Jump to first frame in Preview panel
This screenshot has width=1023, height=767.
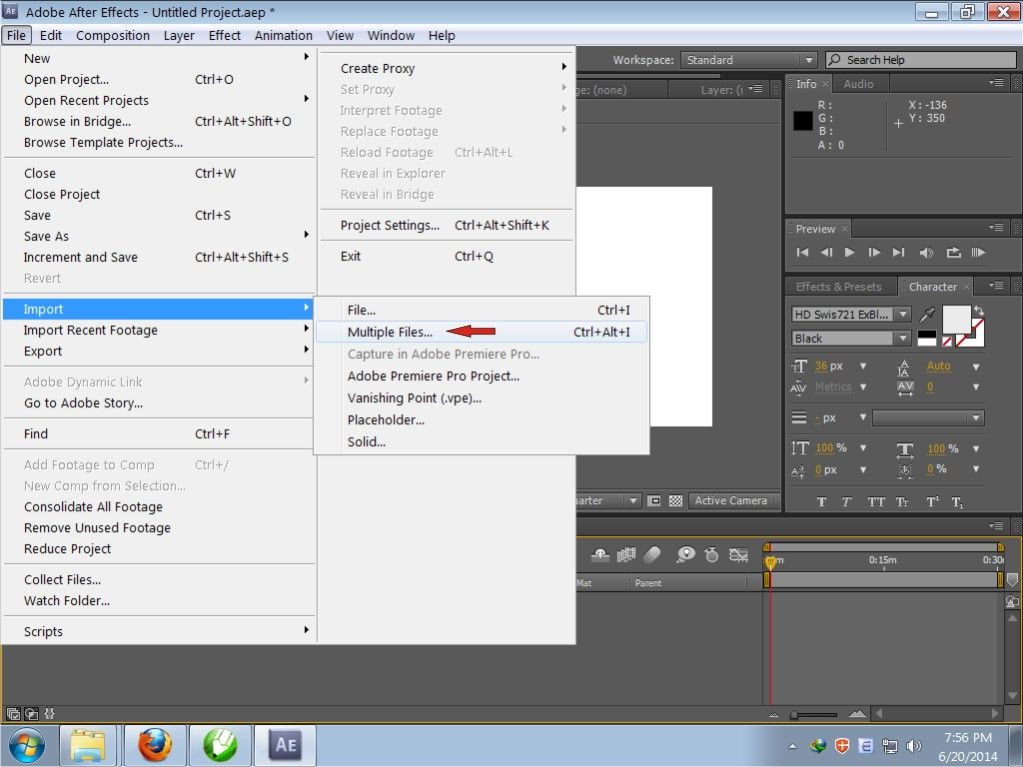tap(802, 252)
